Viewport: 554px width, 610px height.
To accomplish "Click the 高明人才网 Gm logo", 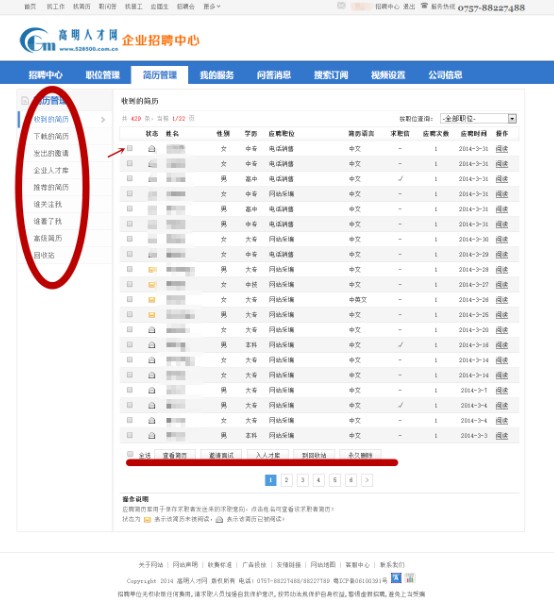I will pyautogui.click(x=69, y=40).
